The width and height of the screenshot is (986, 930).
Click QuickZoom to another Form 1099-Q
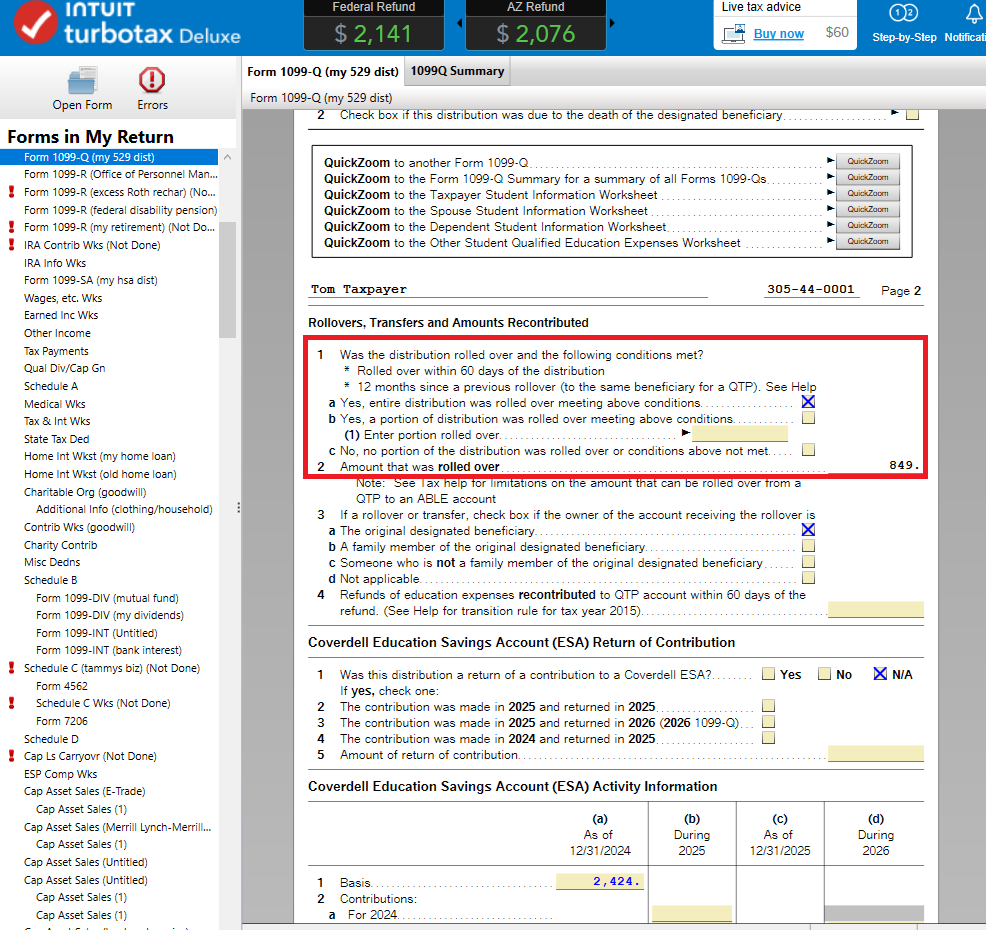pyautogui.click(x=867, y=162)
